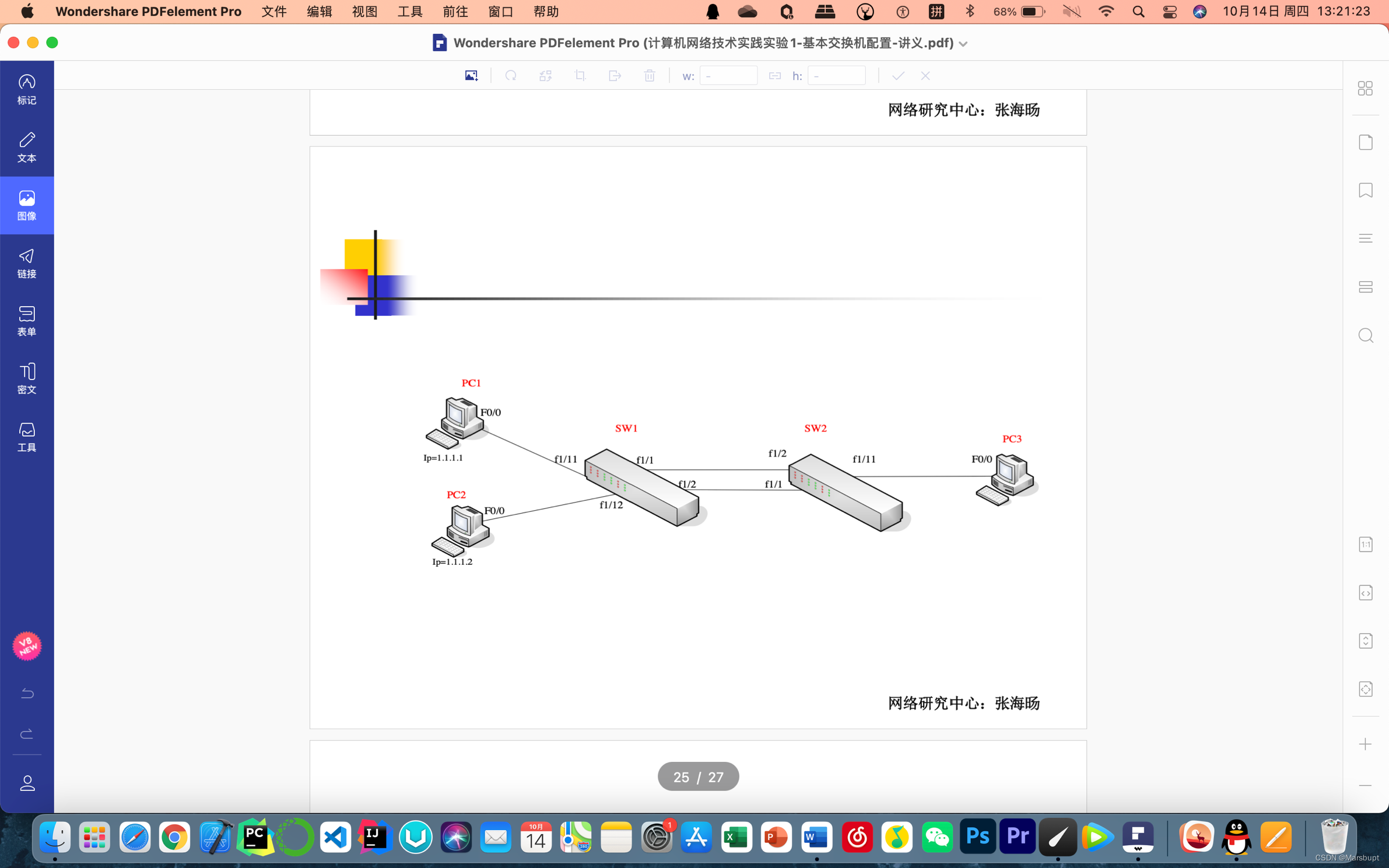This screenshot has height=868, width=1389.
Task: Open the bookmarks panel icon
Action: click(x=1365, y=191)
